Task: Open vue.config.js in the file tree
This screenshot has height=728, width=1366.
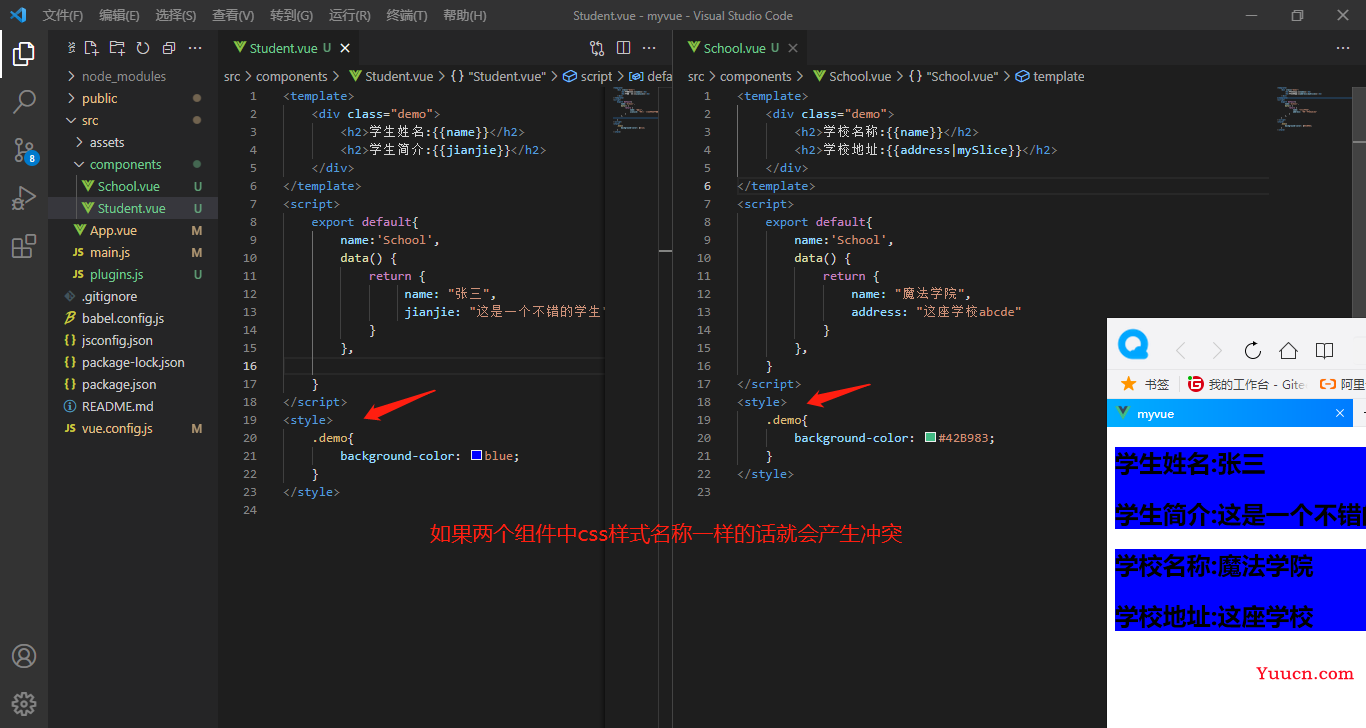Action: tap(133, 428)
